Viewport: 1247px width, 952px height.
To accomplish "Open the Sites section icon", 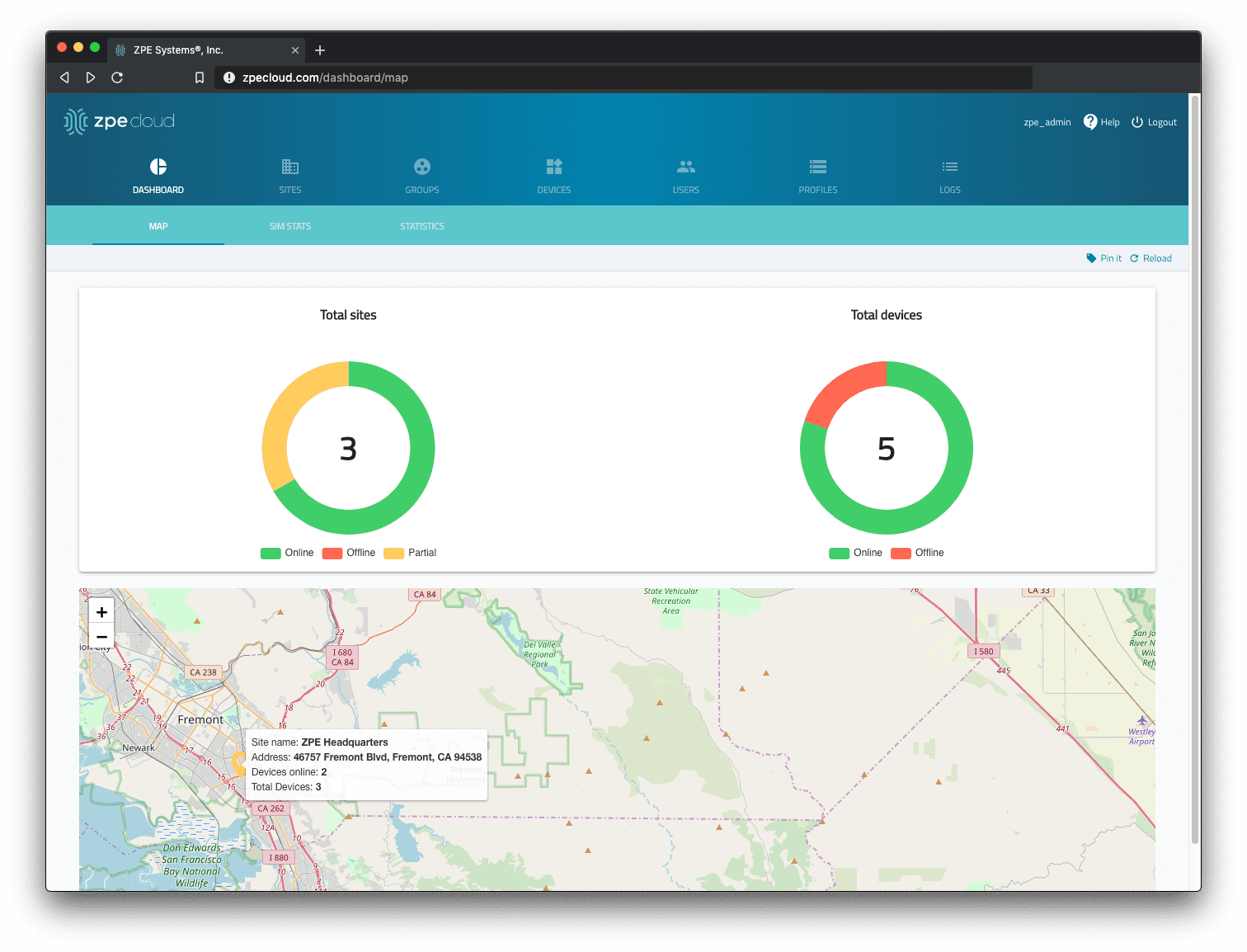I will tap(290, 167).
